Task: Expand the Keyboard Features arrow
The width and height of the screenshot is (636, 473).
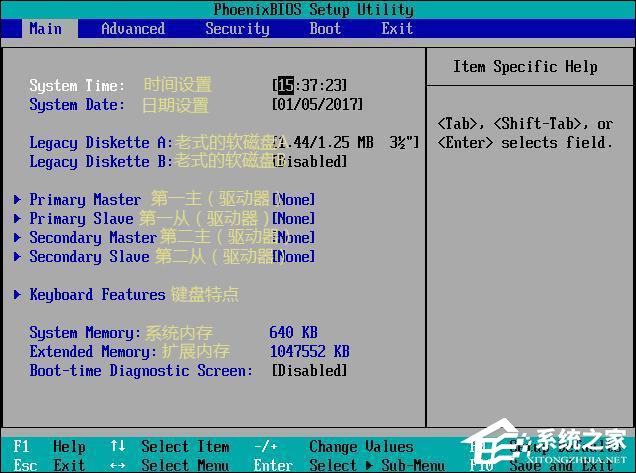Action: point(18,294)
